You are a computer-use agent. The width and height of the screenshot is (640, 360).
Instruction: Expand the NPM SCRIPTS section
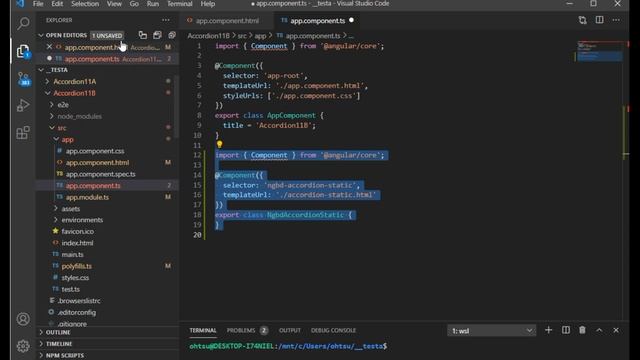tap(64, 355)
